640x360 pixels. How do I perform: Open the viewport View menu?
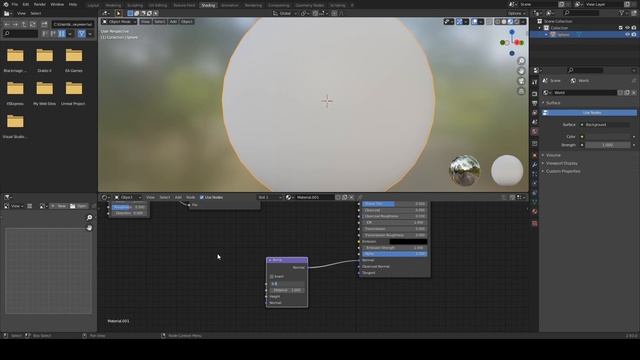click(x=145, y=22)
